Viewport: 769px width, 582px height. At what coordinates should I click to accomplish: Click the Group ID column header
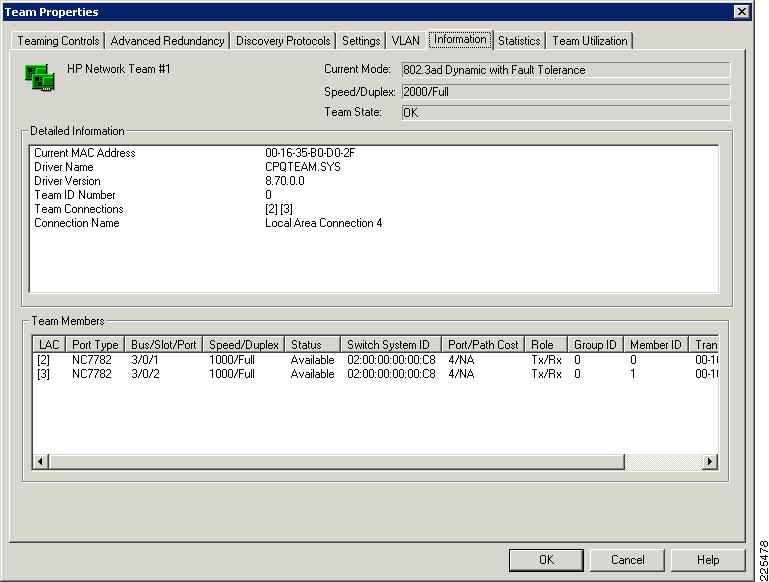(595, 345)
